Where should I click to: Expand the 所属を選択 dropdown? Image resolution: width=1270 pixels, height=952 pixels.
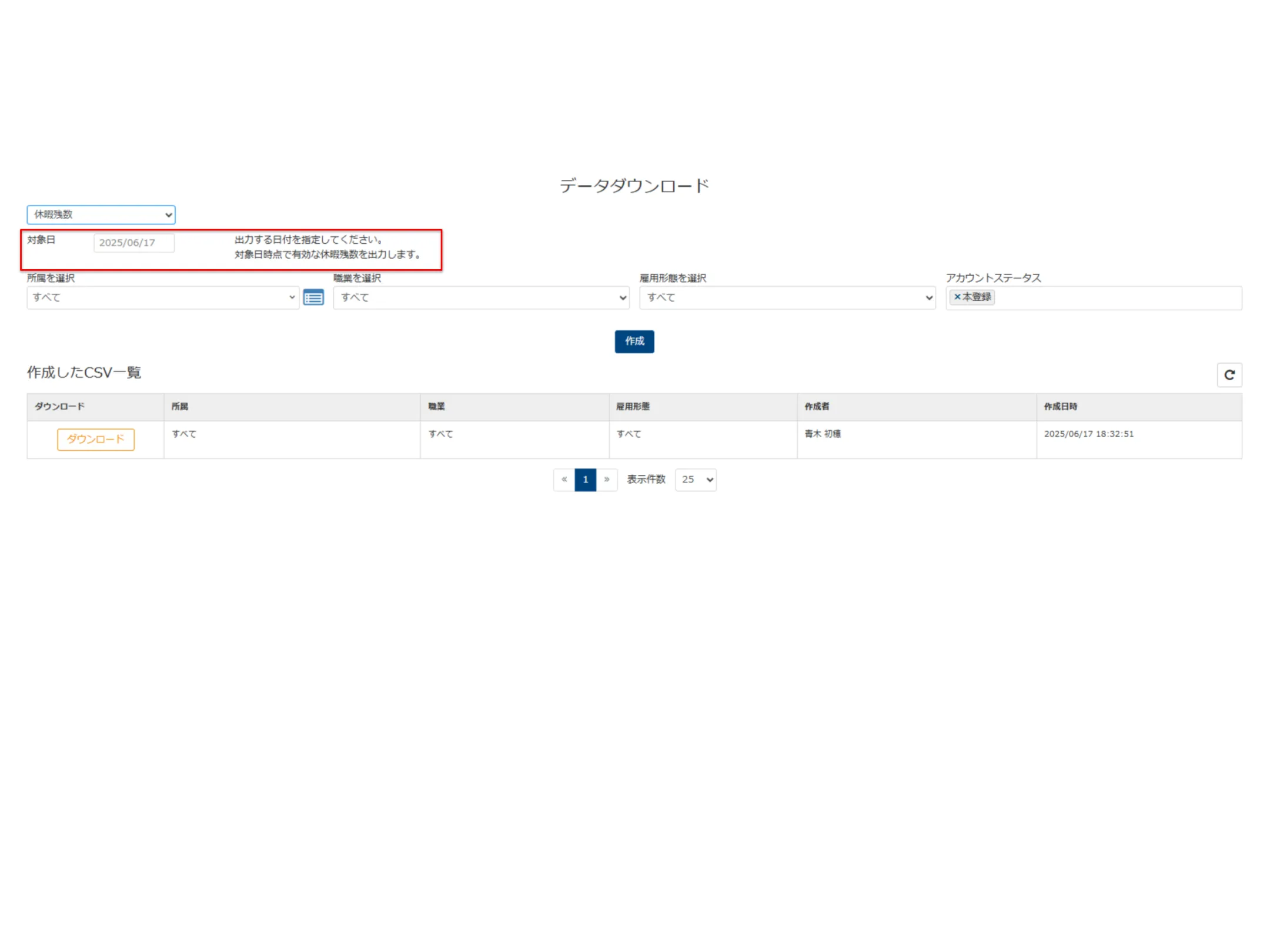(163, 298)
